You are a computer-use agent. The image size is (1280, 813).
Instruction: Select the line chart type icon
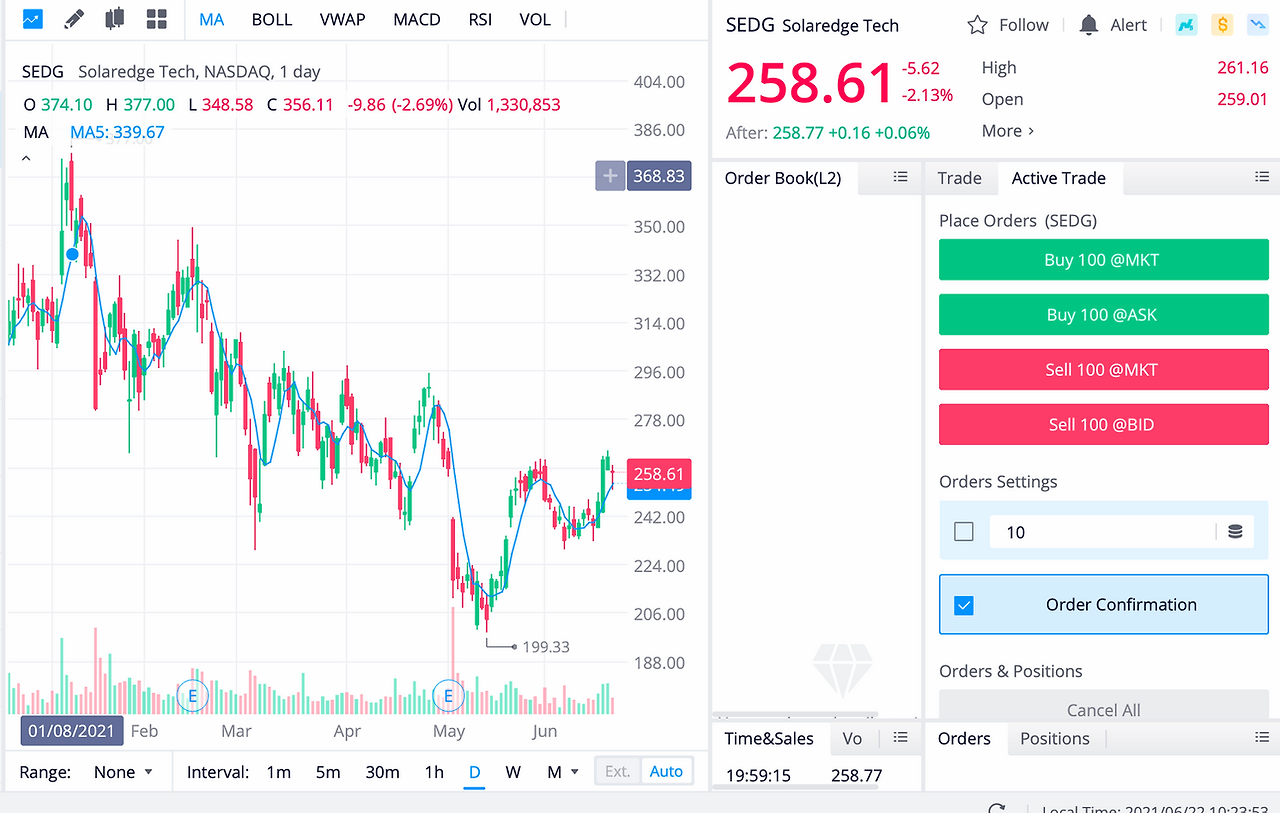(x=32, y=19)
